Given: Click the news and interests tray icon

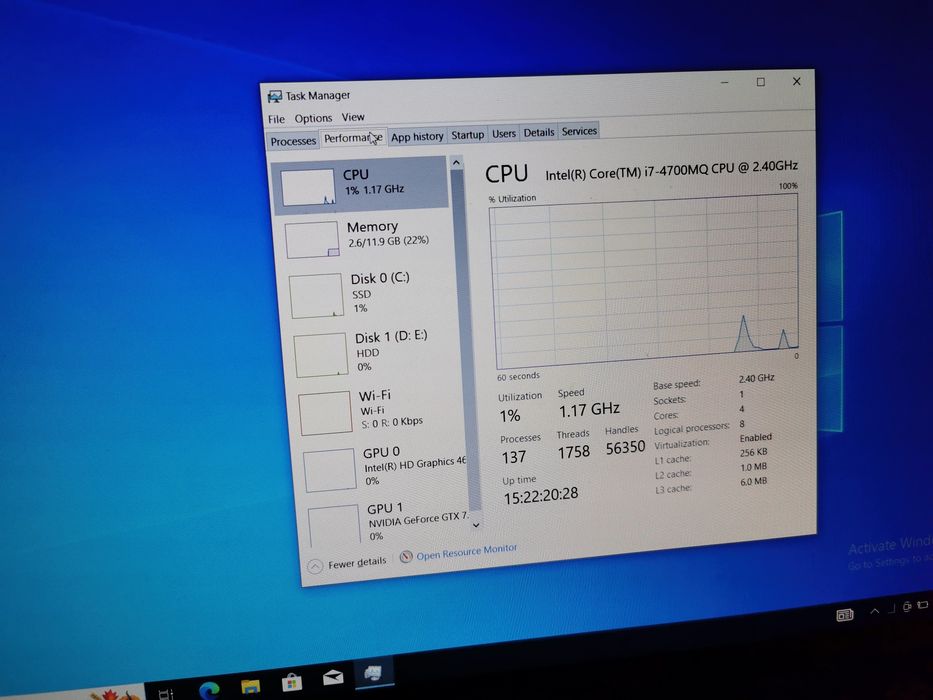Looking at the screenshot, I should (845, 615).
